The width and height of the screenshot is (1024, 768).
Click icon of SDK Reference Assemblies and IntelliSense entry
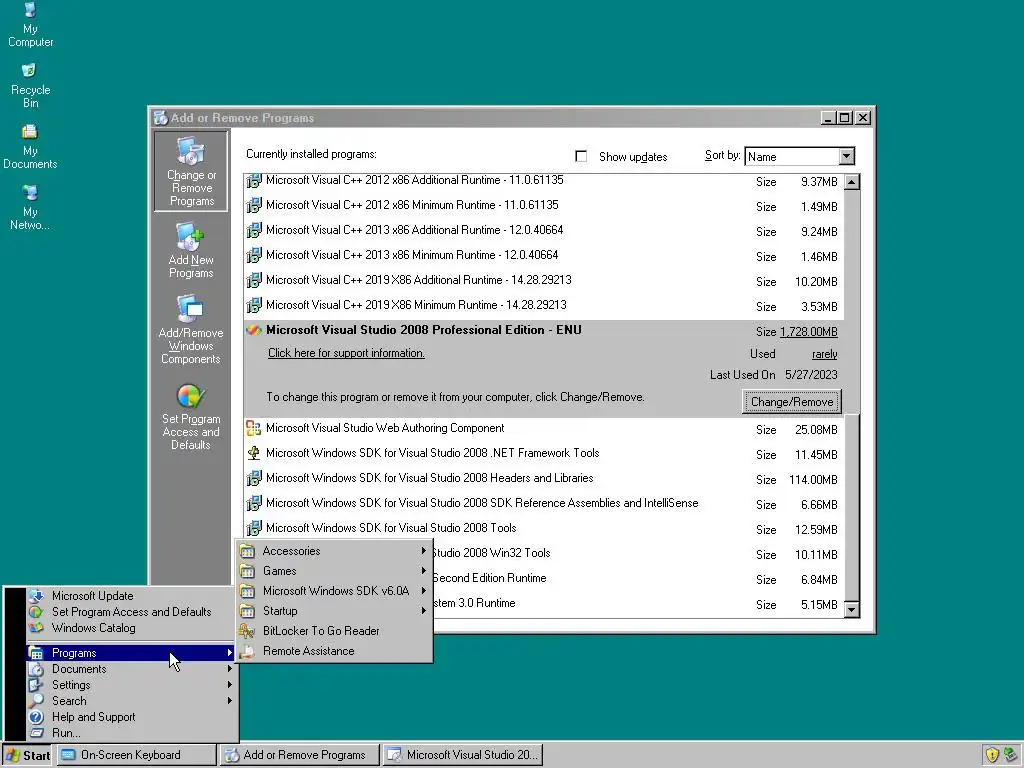(x=254, y=504)
